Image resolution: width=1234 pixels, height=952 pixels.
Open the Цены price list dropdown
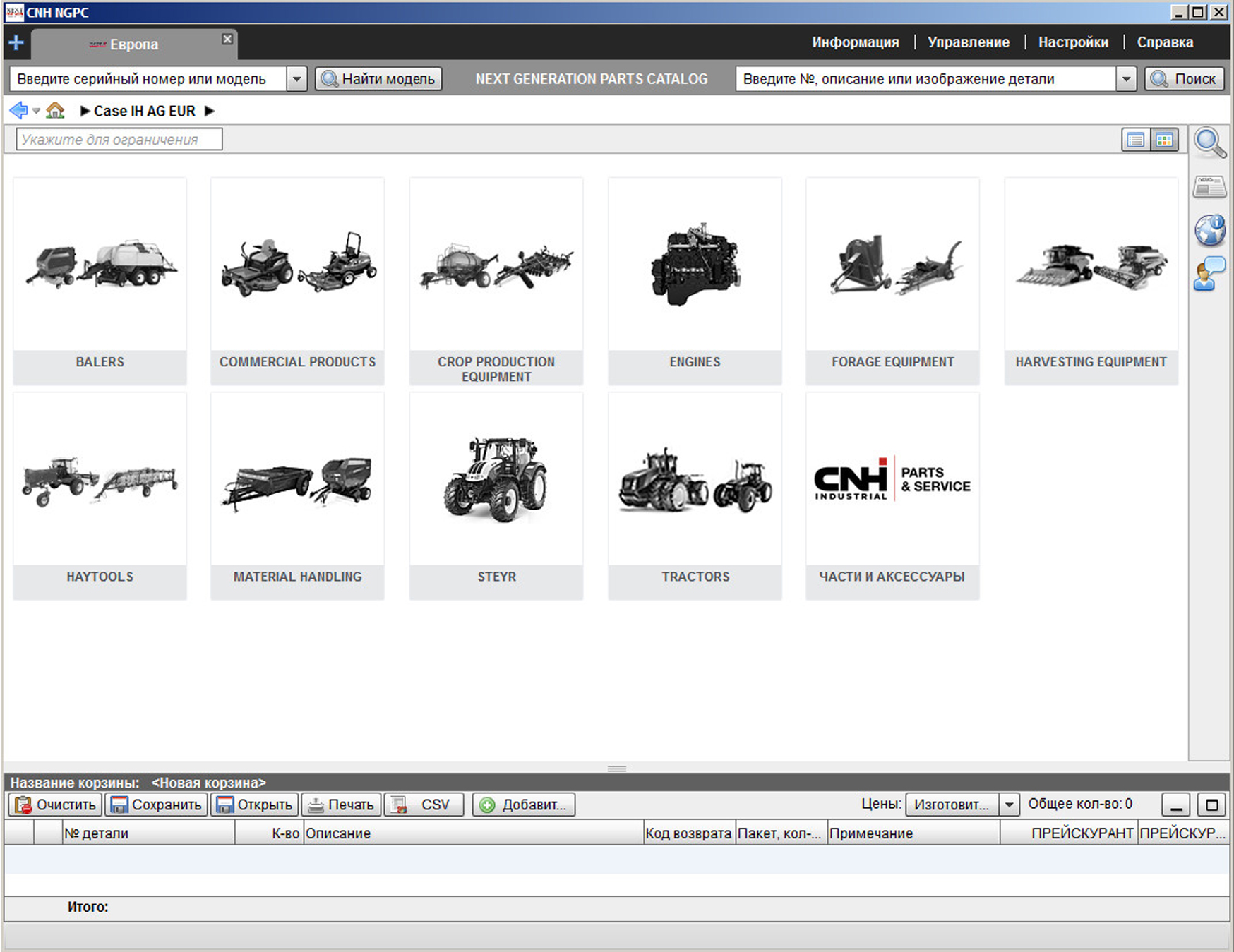point(1009,805)
